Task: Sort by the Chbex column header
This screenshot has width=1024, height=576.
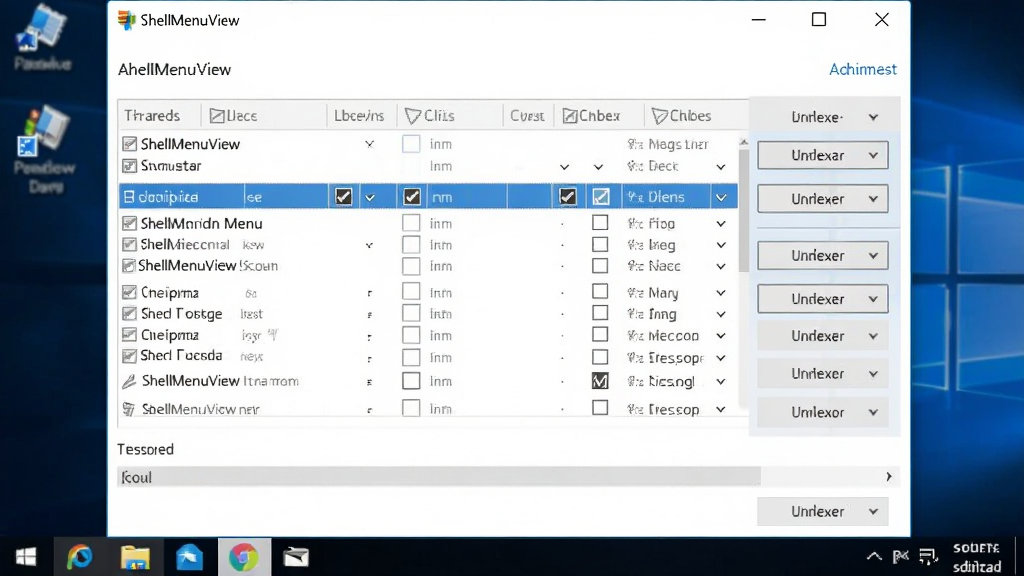Action: click(598, 116)
